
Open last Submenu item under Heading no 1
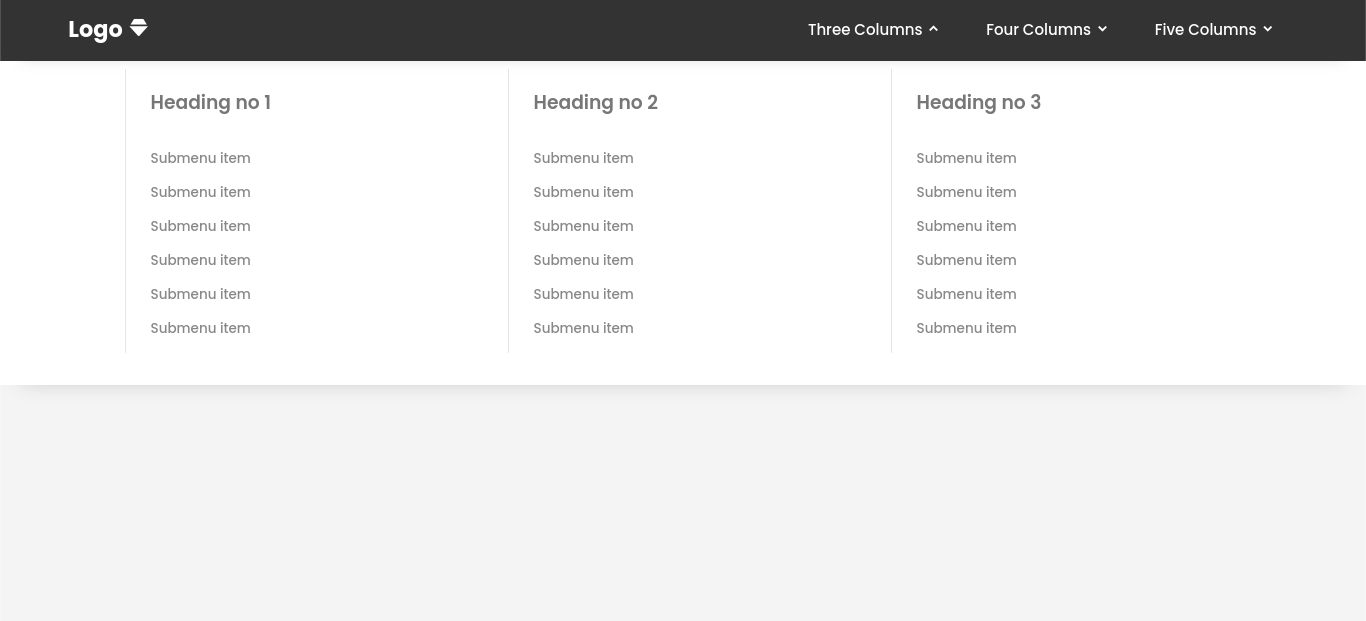click(x=200, y=328)
